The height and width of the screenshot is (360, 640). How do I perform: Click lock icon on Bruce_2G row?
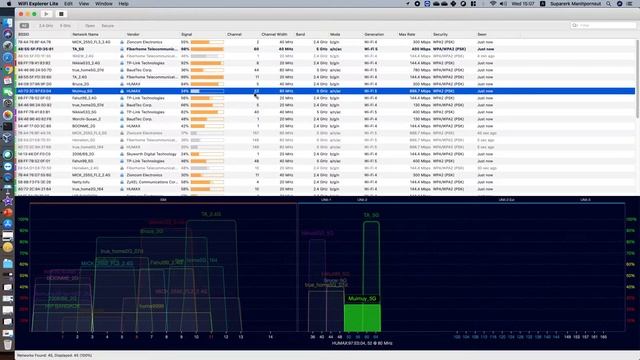point(122,84)
